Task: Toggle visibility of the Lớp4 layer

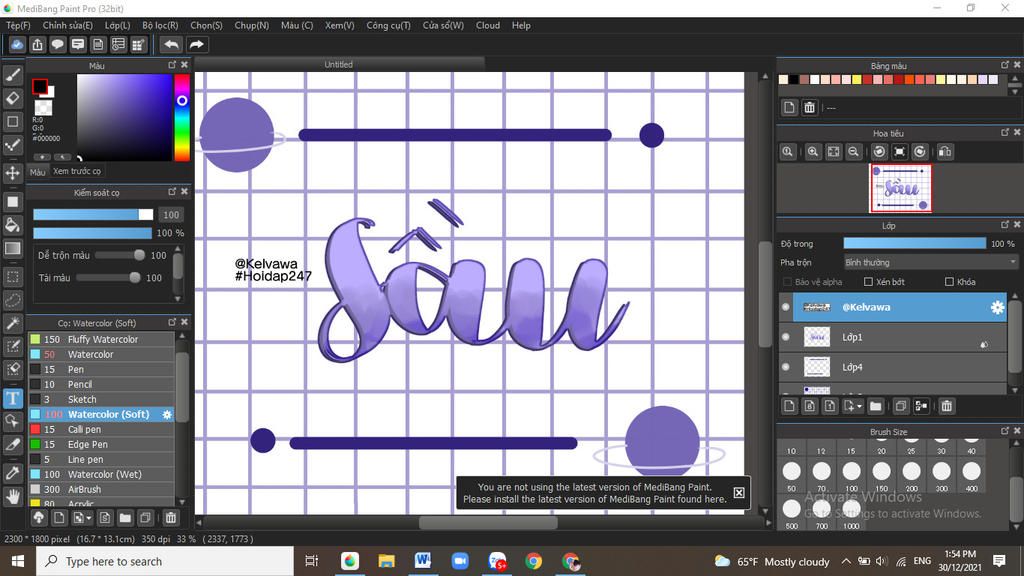Action: pyautogui.click(x=786, y=367)
